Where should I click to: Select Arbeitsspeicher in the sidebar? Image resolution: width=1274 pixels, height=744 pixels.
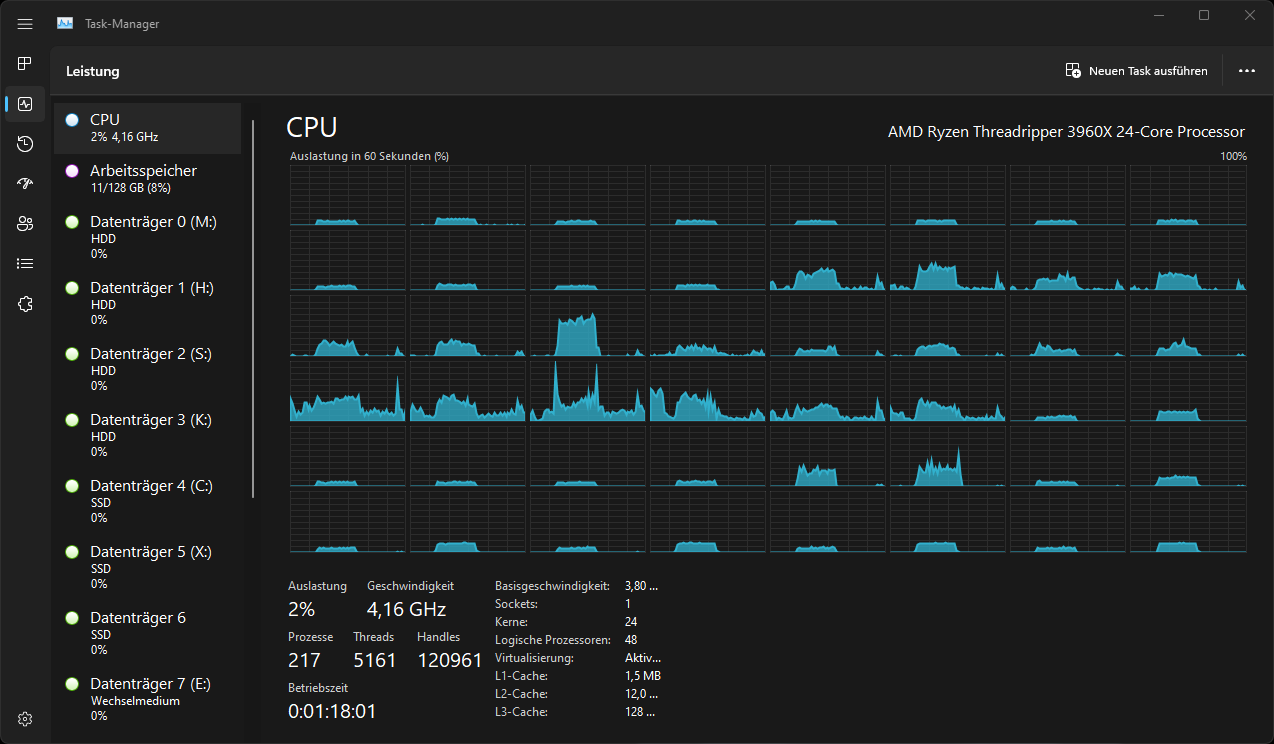click(x=147, y=178)
